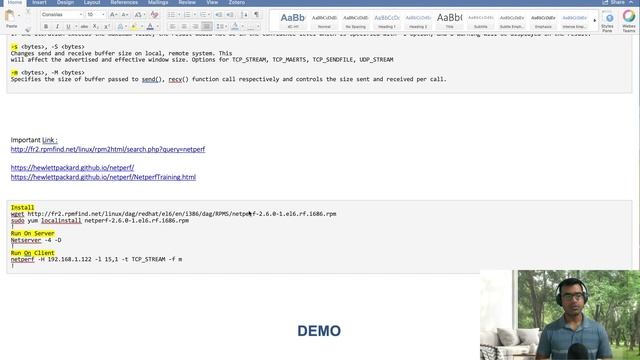
Task: Click the Format Painter brush icon
Action: point(28,29)
